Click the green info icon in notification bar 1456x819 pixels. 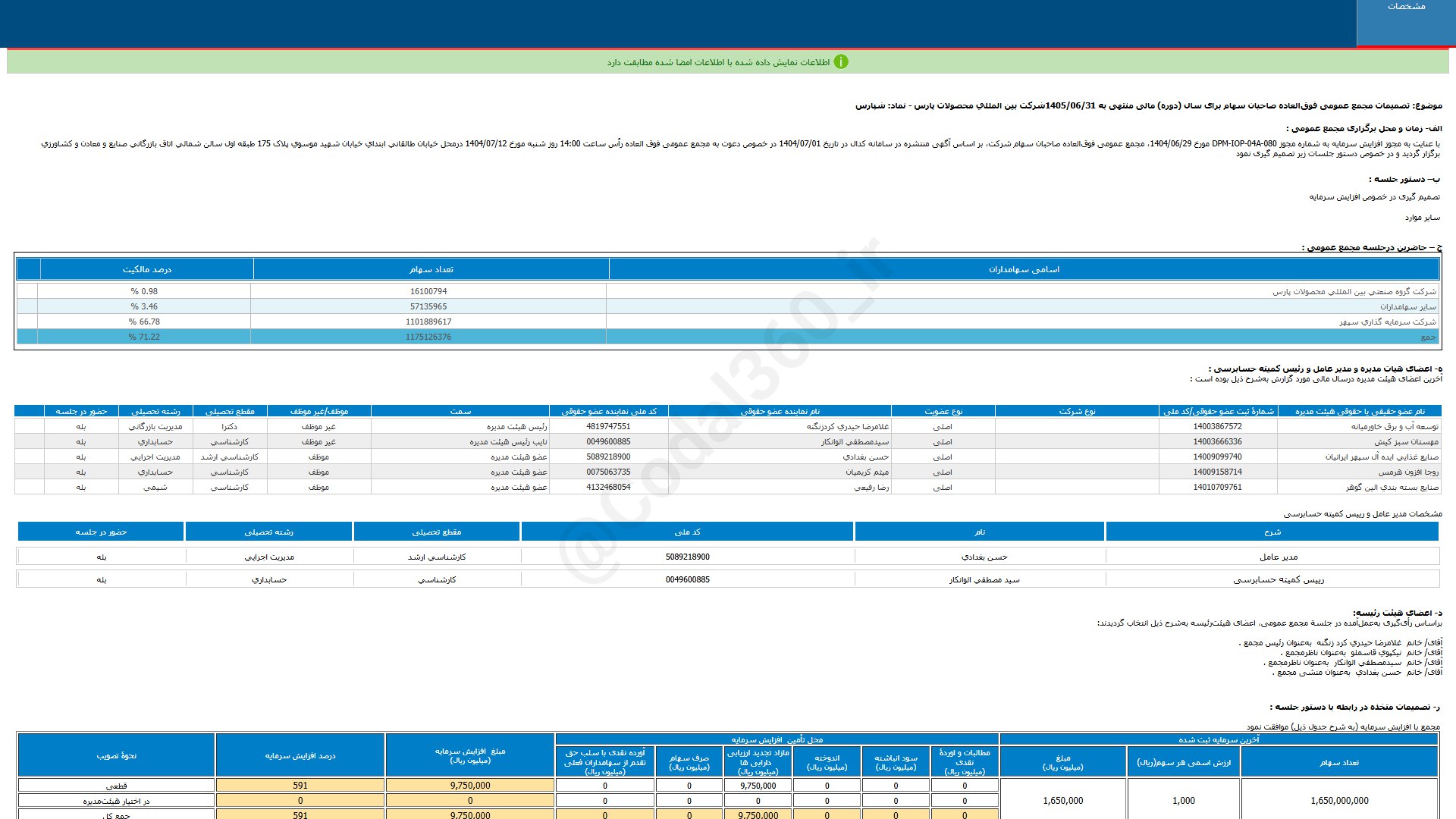pyautogui.click(x=840, y=62)
